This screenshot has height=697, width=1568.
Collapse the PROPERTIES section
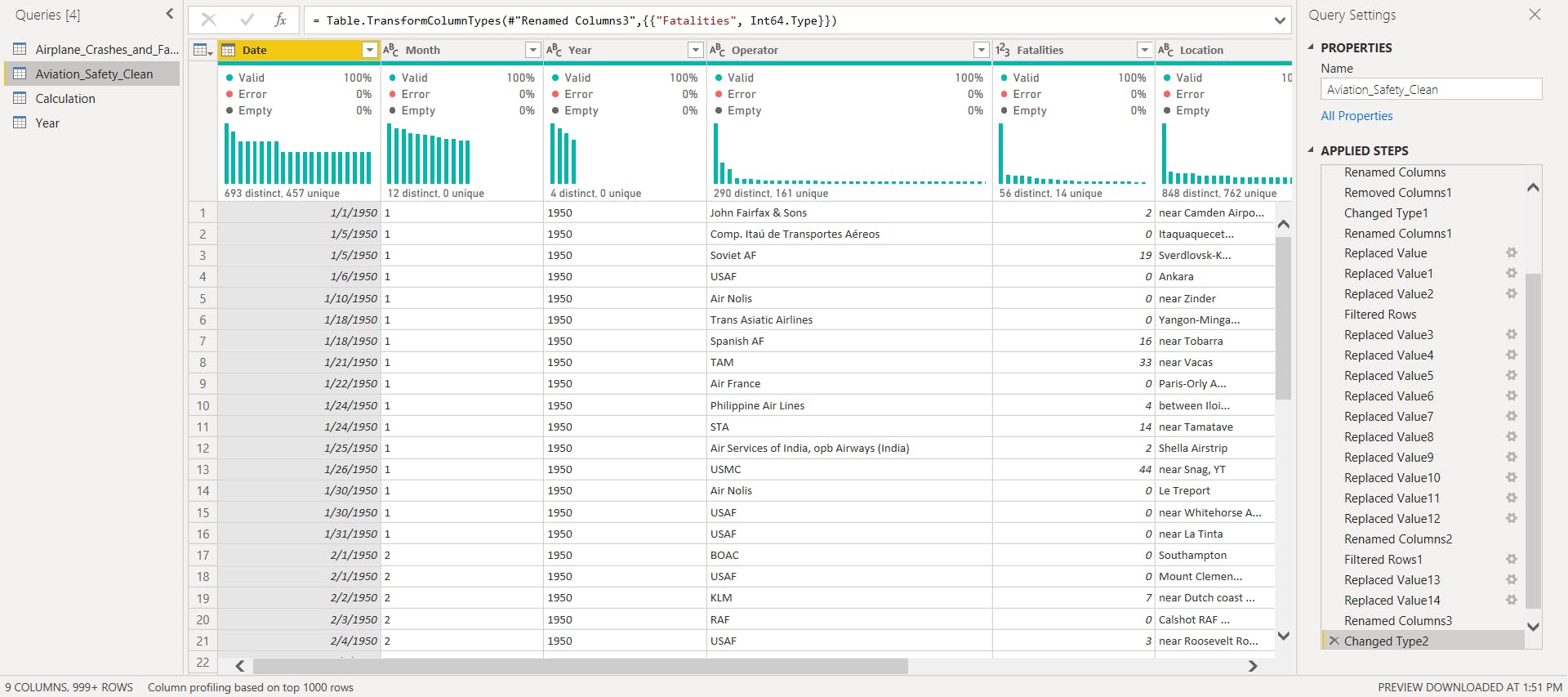tap(1311, 47)
